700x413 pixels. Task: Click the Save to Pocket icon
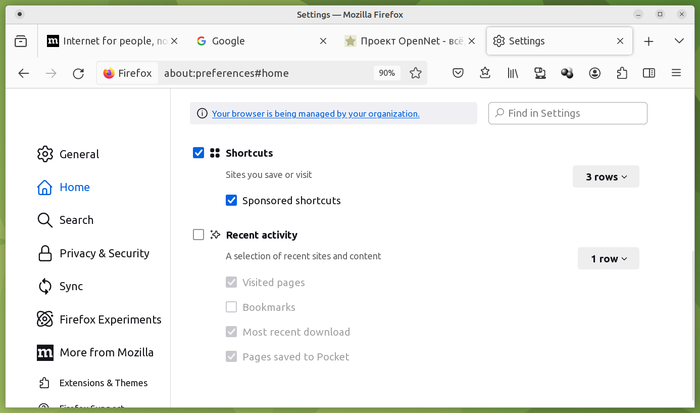tap(458, 73)
